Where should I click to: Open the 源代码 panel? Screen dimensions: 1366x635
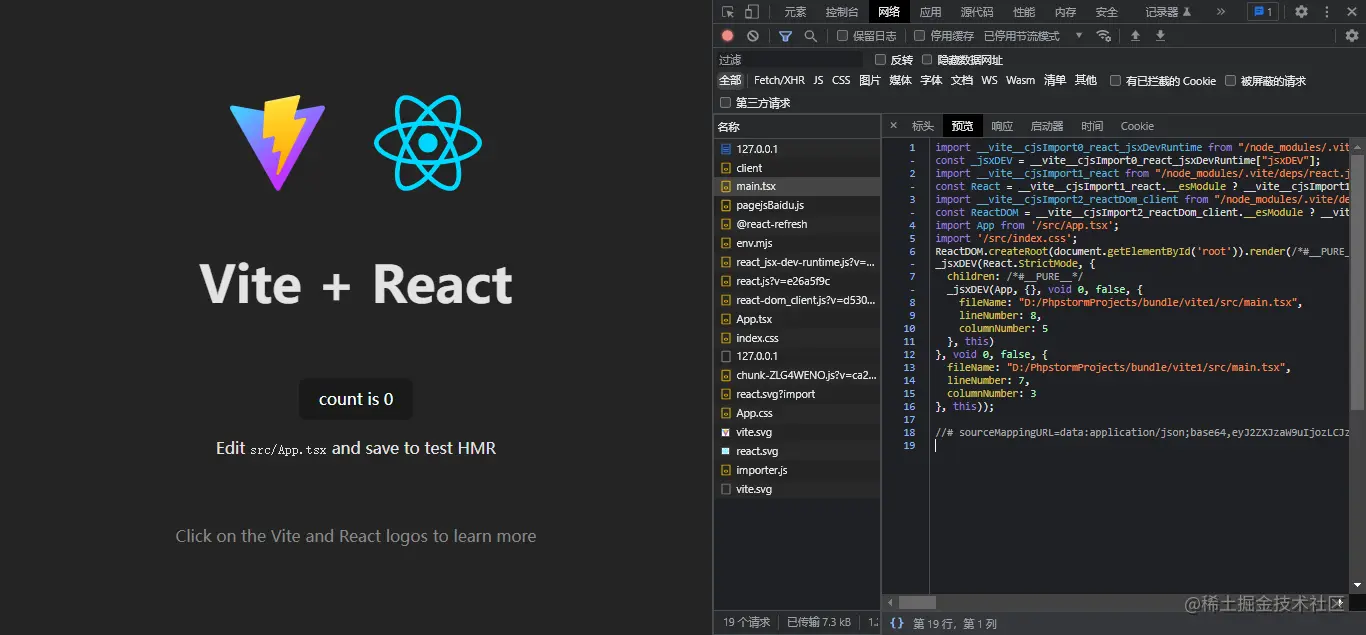click(977, 12)
